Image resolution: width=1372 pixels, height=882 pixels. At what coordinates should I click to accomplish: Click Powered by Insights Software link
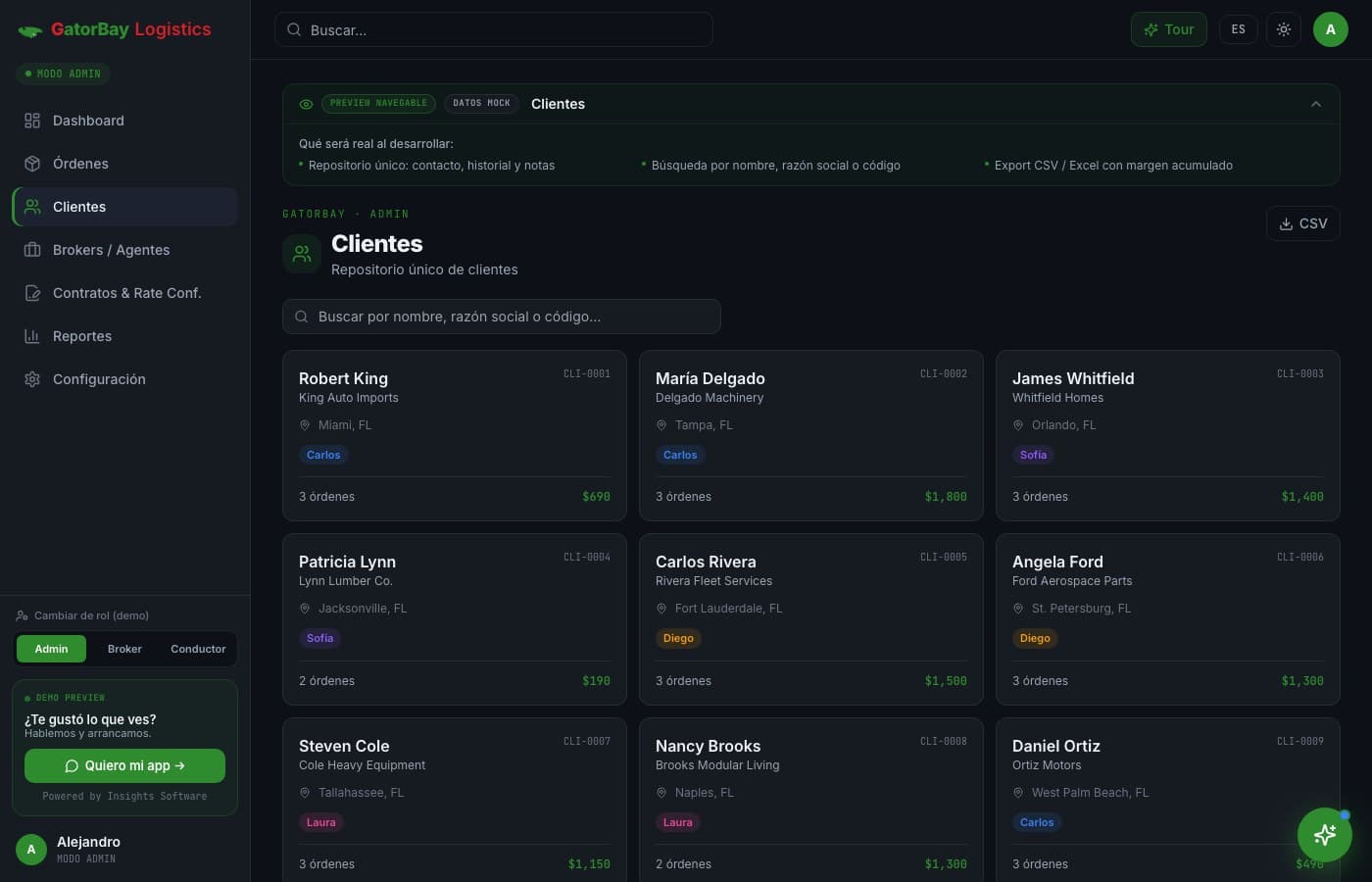[x=124, y=797]
